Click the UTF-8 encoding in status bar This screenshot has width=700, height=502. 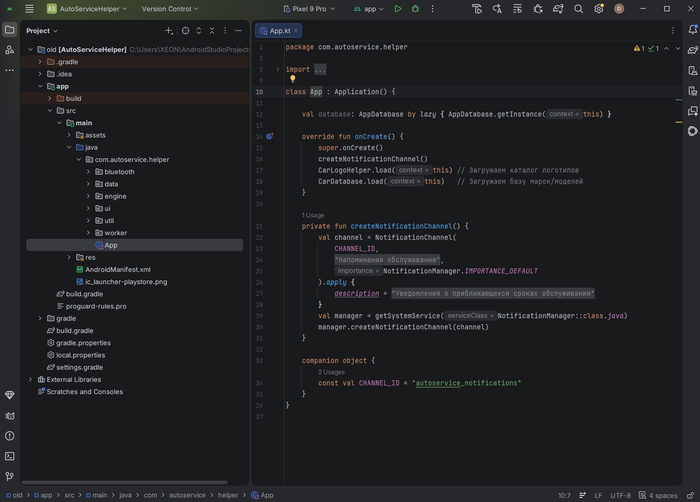click(x=620, y=495)
